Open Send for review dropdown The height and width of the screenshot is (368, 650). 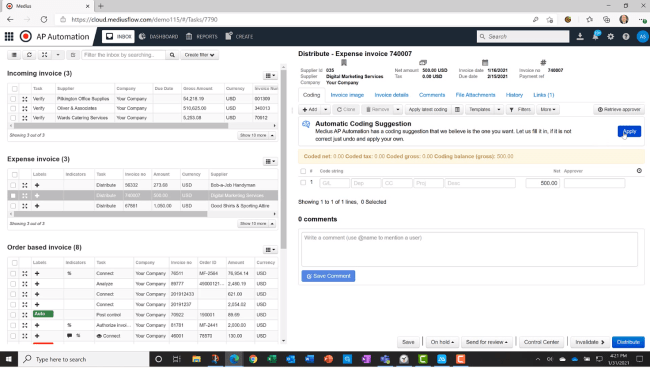[487, 342]
